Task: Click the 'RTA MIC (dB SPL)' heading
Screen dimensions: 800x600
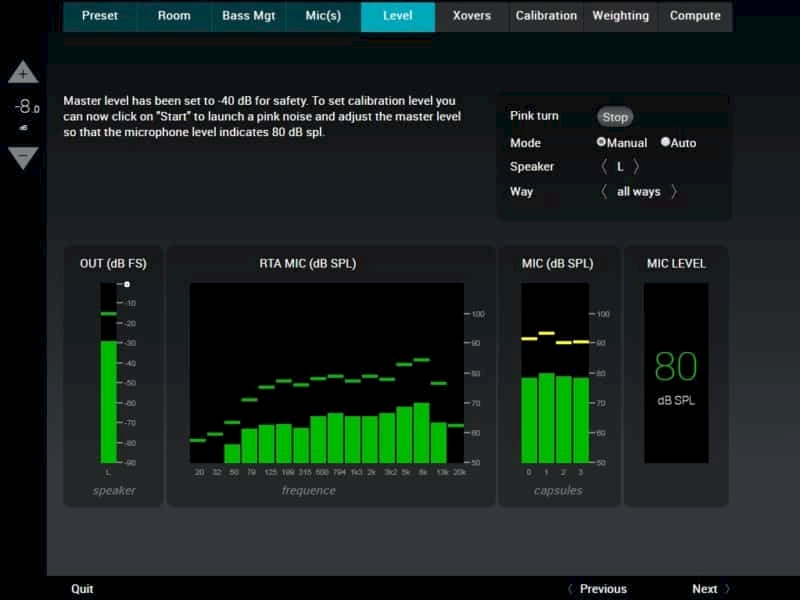Action: tap(308, 264)
